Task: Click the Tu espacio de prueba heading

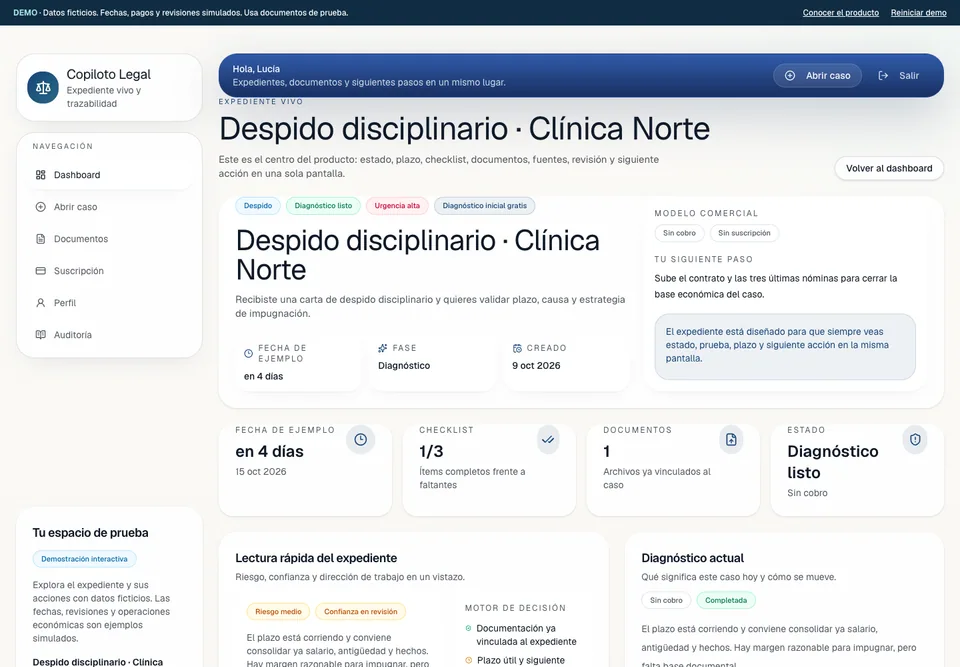Action: point(91,533)
